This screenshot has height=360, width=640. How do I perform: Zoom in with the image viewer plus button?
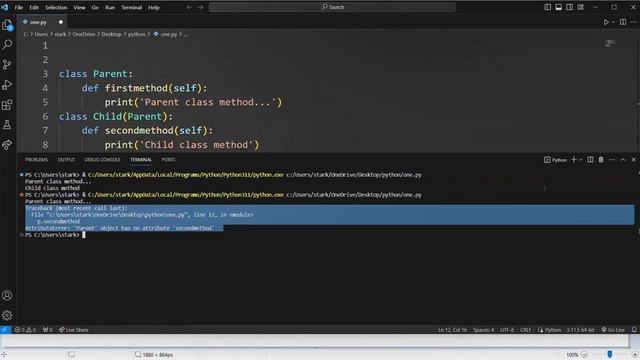point(635,355)
